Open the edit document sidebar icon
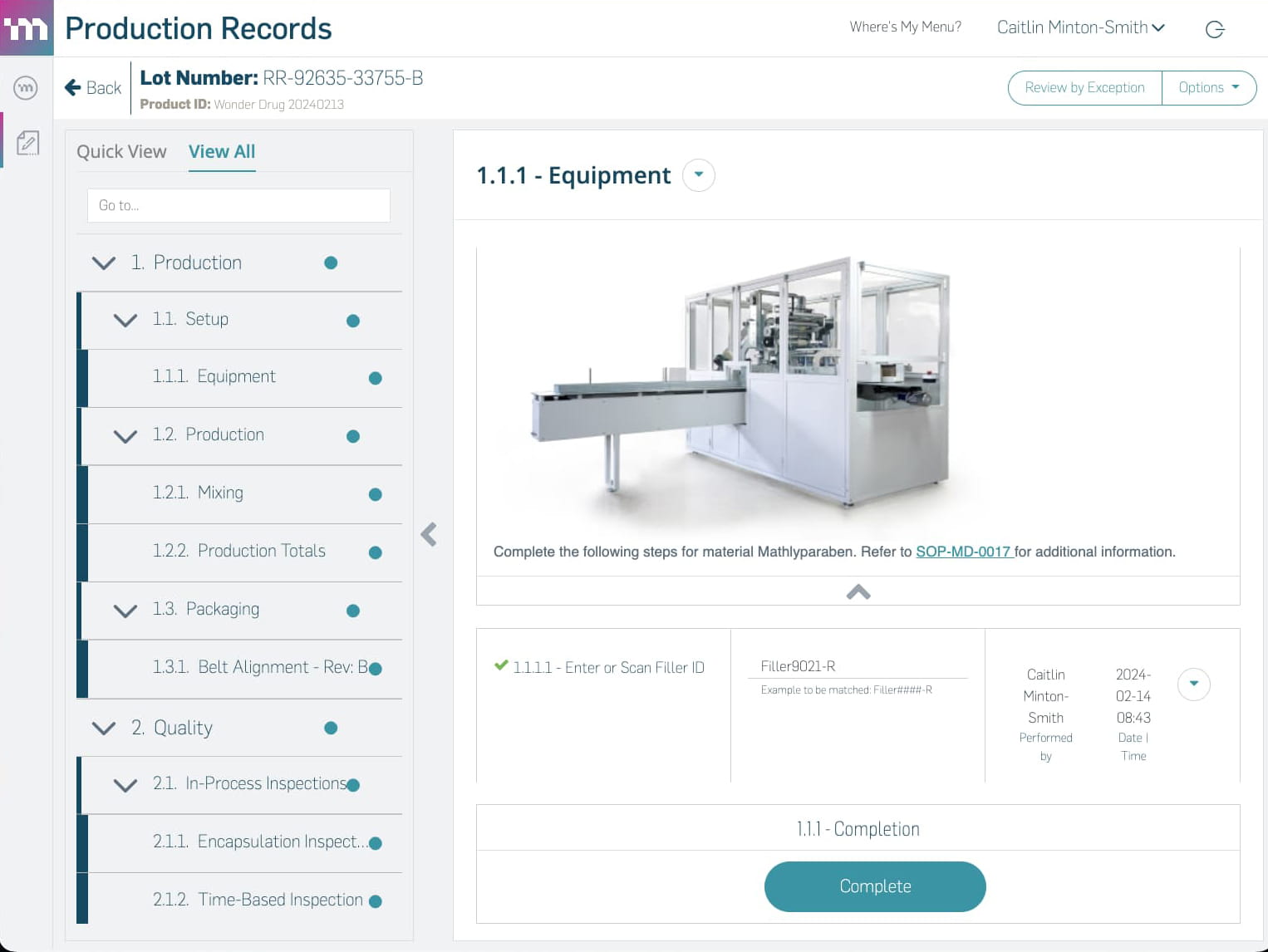 click(27, 144)
